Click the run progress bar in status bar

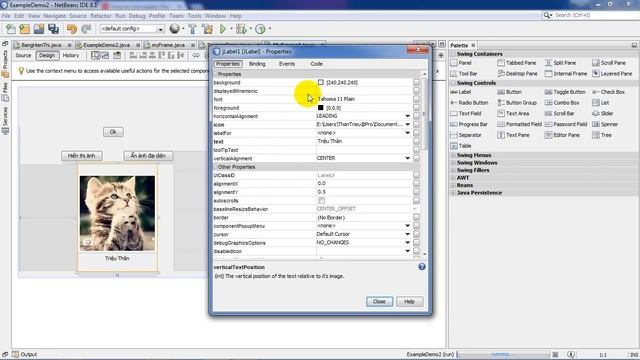[x=504, y=354]
